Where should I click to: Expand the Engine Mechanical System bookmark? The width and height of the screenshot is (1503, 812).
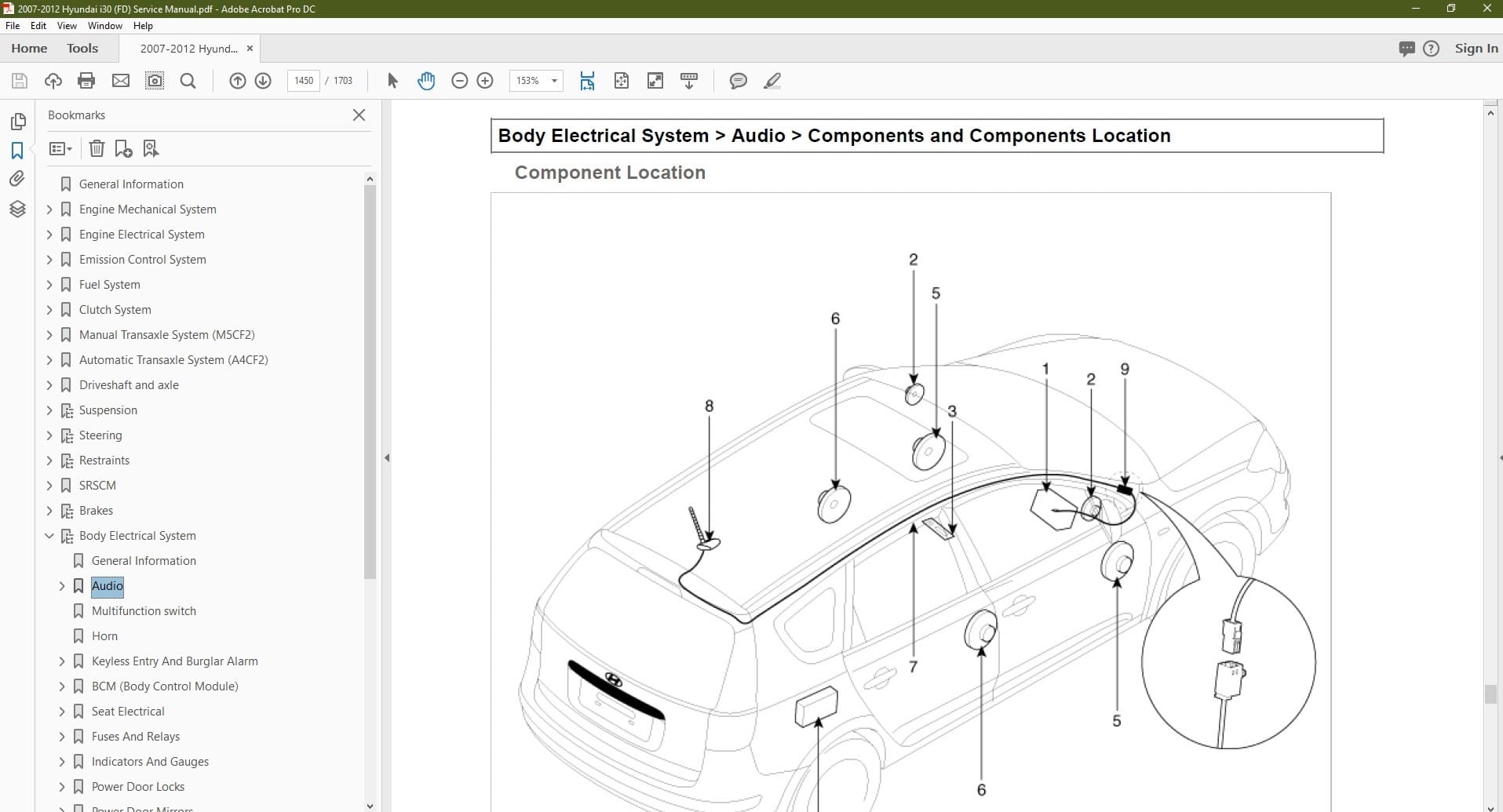click(49, 209)
